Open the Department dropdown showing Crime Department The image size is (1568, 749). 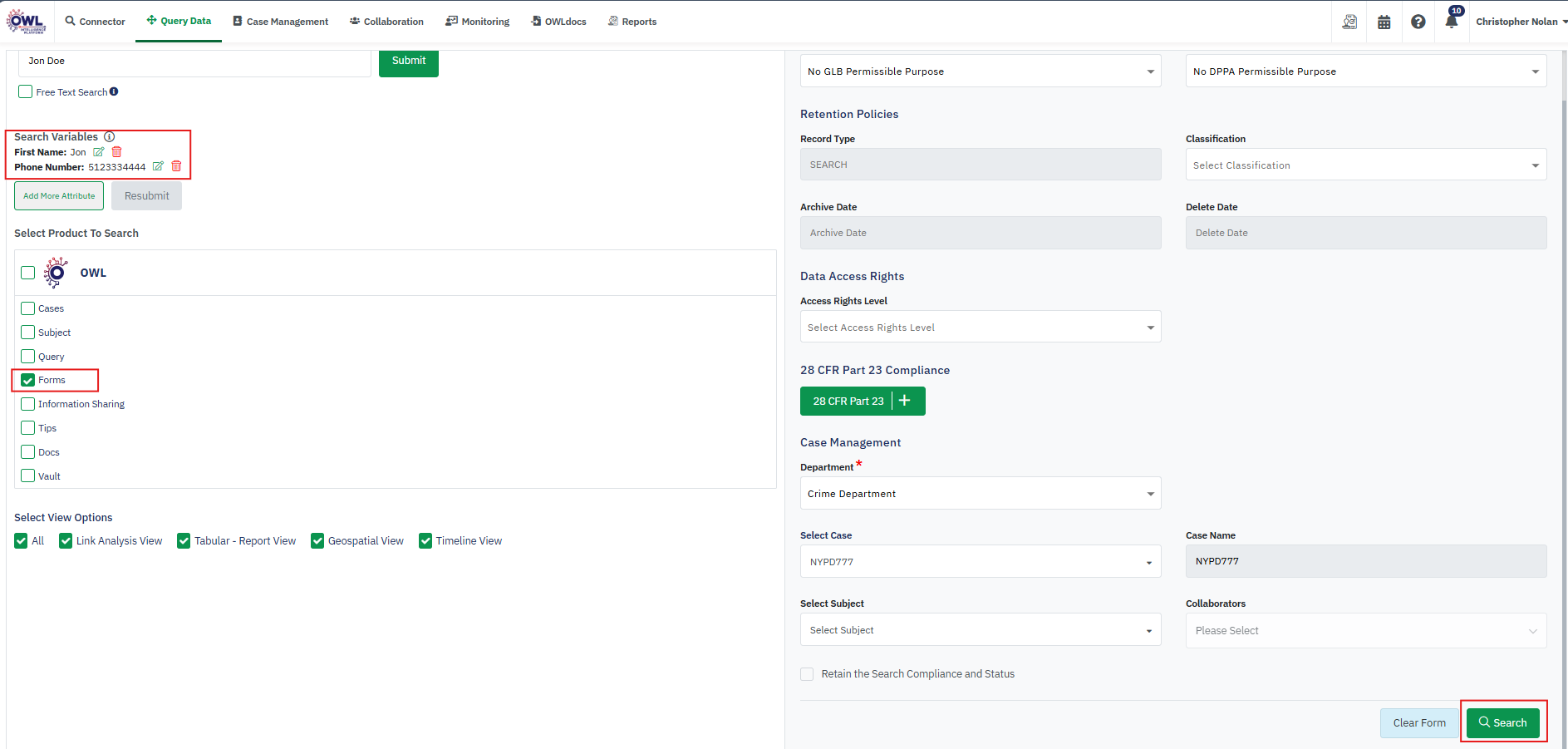(980, 494)
